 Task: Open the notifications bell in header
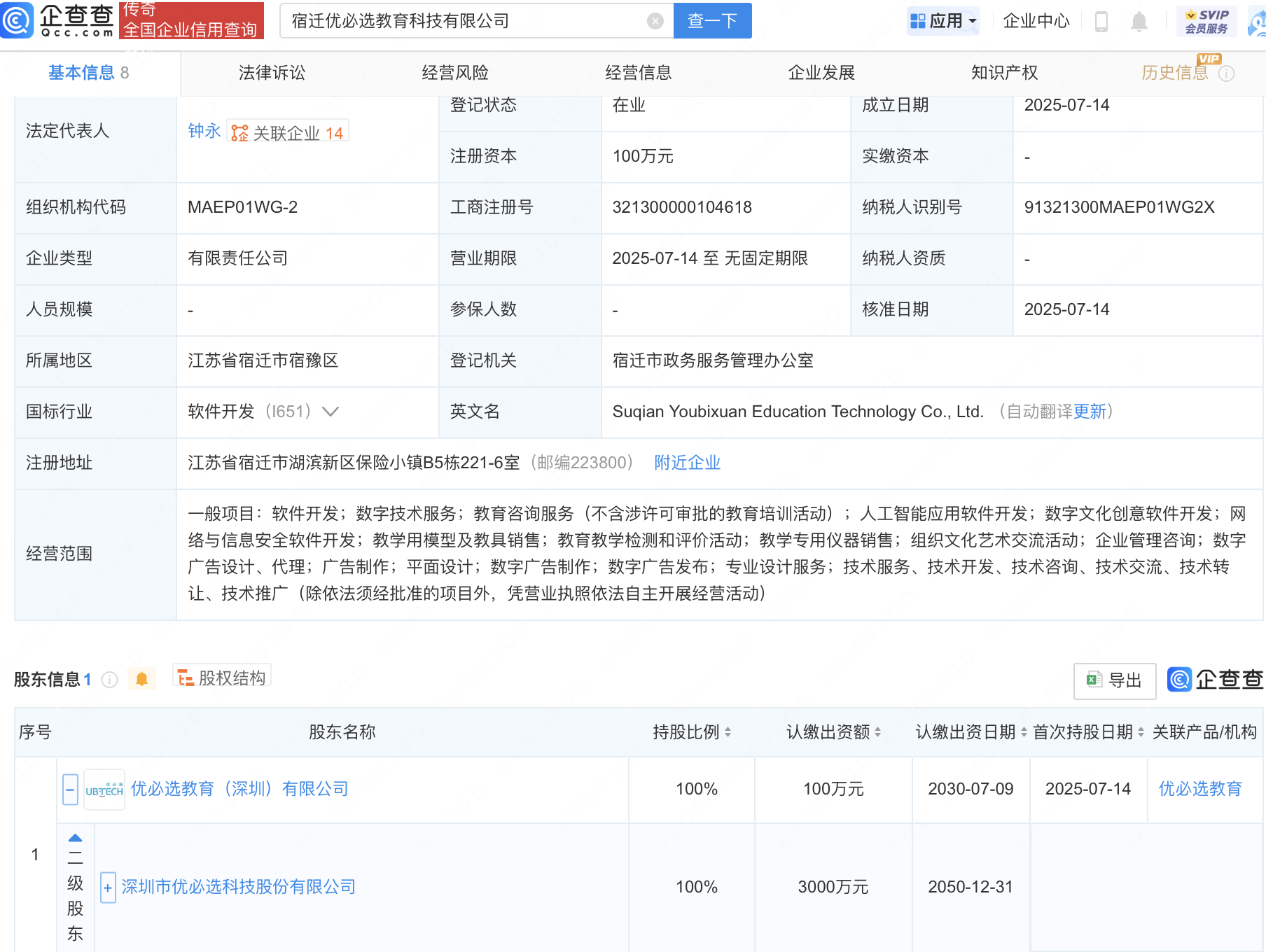tap(1139, 22)
